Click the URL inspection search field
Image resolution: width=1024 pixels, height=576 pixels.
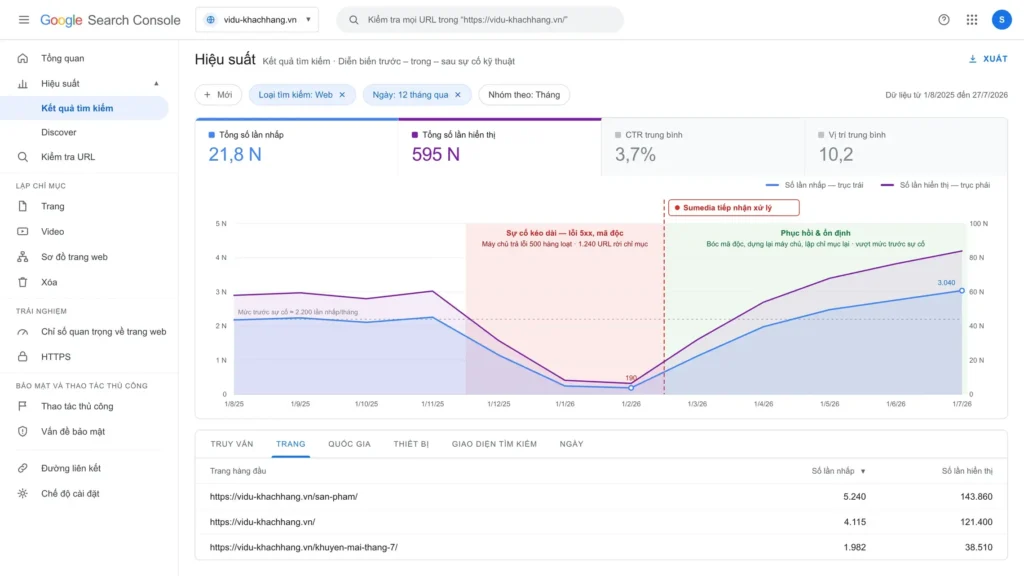tap(480, 20)
